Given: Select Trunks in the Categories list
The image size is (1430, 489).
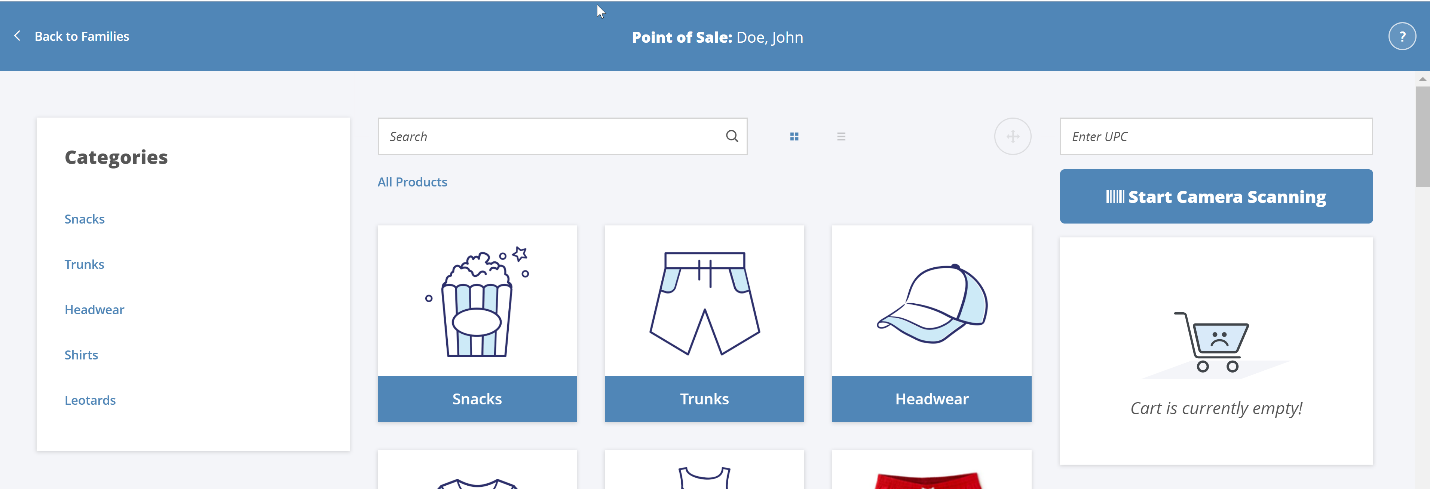Looking at the screenshot, I should (x=85, y=264).
